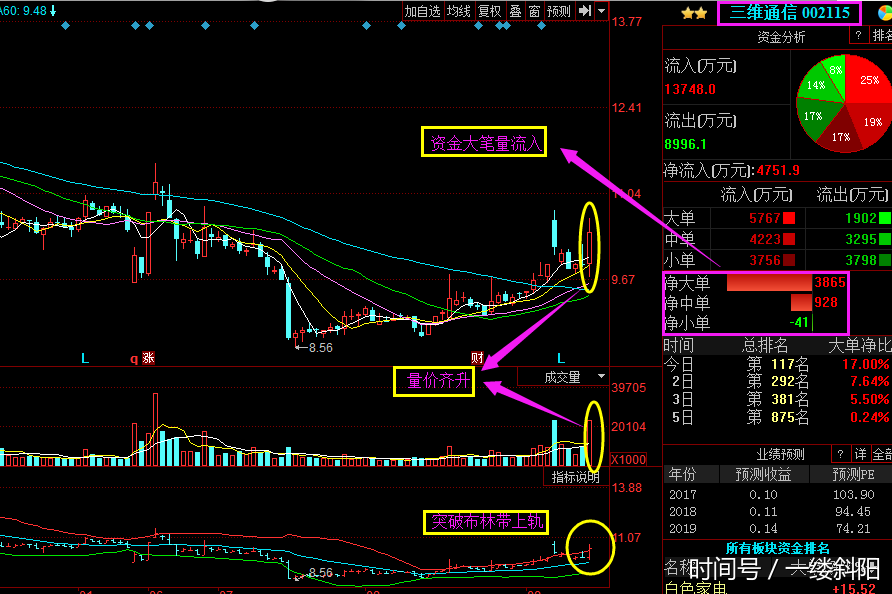Expand the toolbar dropdown arrow
Viewport: 892px width, 594px height.
601,11
